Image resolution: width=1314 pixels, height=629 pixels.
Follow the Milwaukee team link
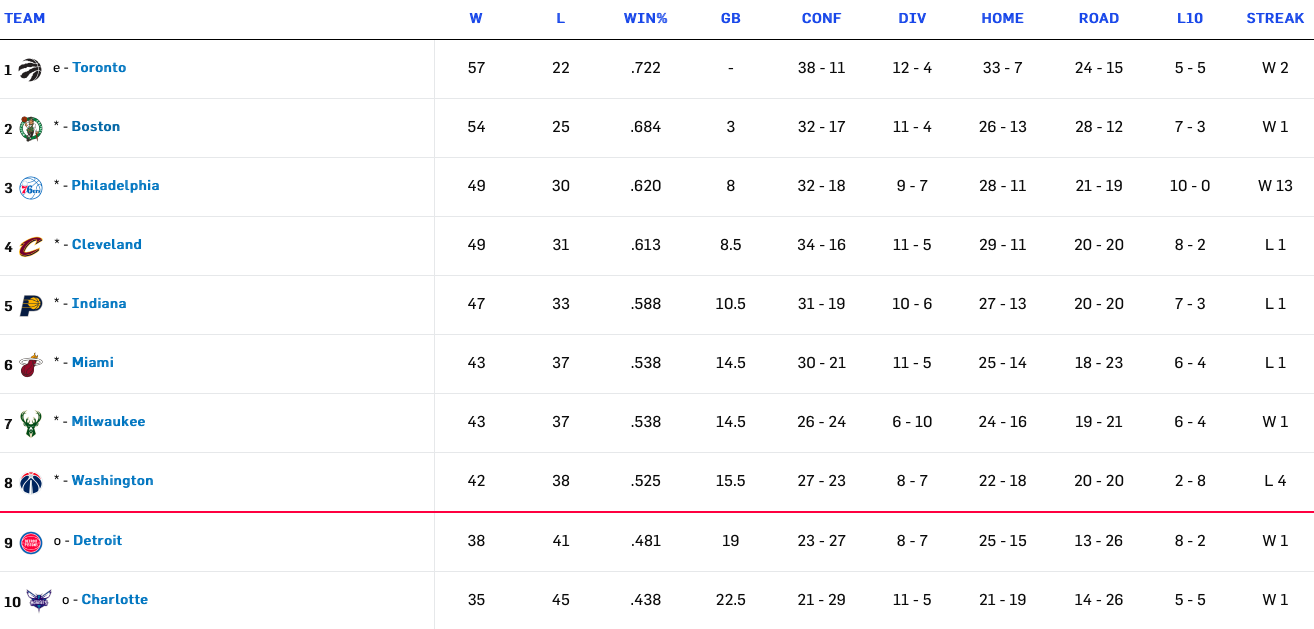click(108, 422)
